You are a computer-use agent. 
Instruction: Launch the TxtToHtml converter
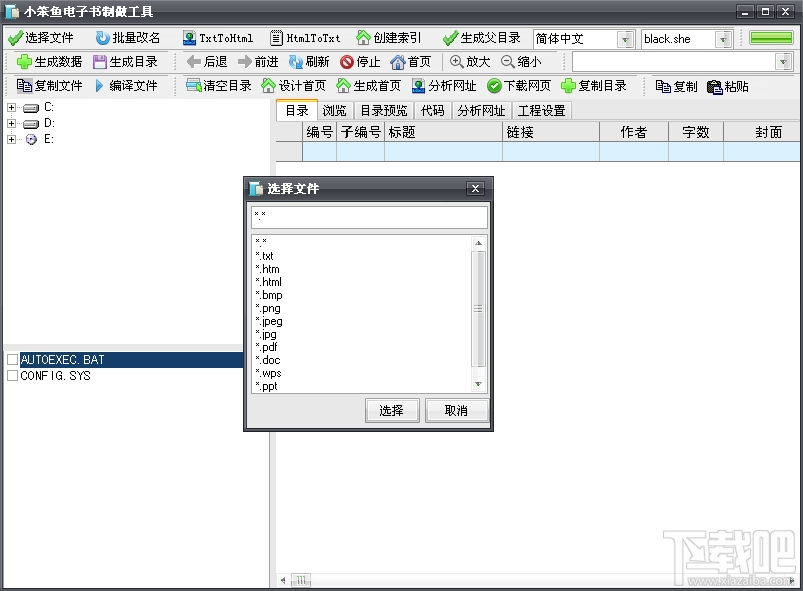click(220, 38)
